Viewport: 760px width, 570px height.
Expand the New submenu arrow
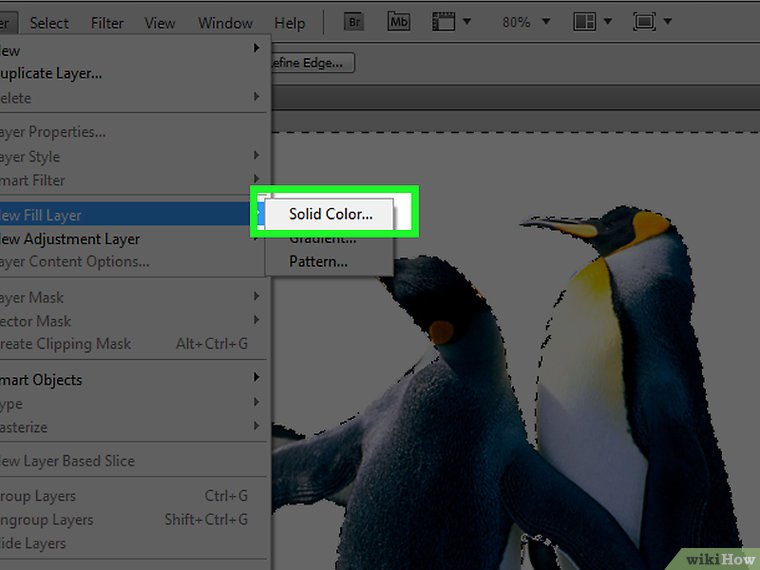point(256,50)
